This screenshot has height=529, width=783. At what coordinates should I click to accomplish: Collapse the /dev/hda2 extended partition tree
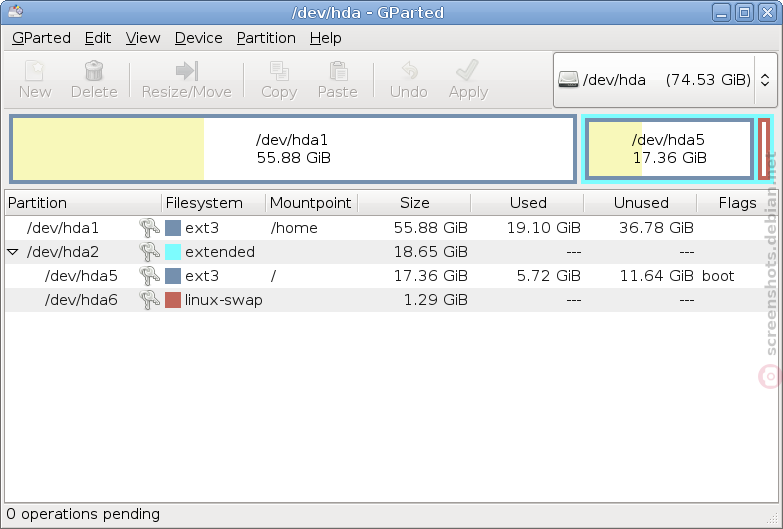pos(13,252)
